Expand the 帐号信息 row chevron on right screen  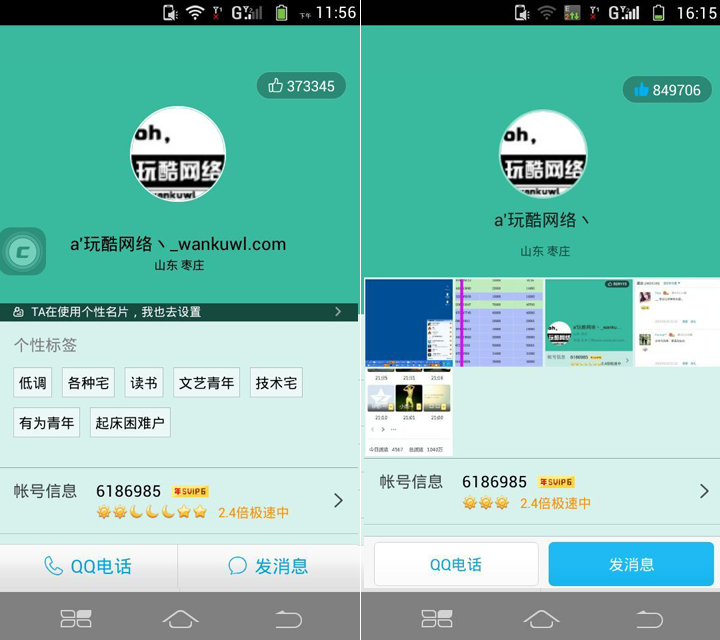[x=703, y=491]
